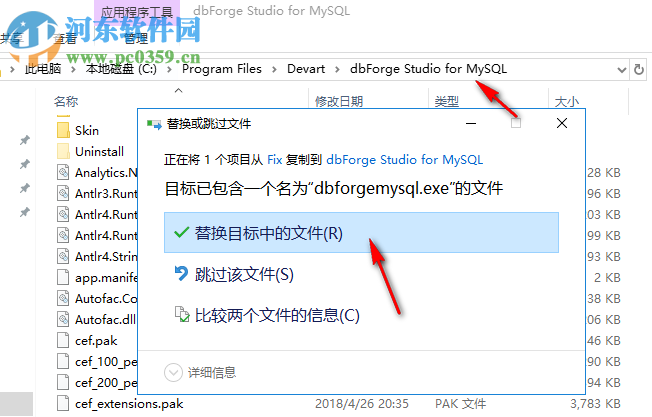Image resolution: width=652 pixels, height=417 pixels.
Task: Click the 2 KB size cell
Action: pos(607,278)
